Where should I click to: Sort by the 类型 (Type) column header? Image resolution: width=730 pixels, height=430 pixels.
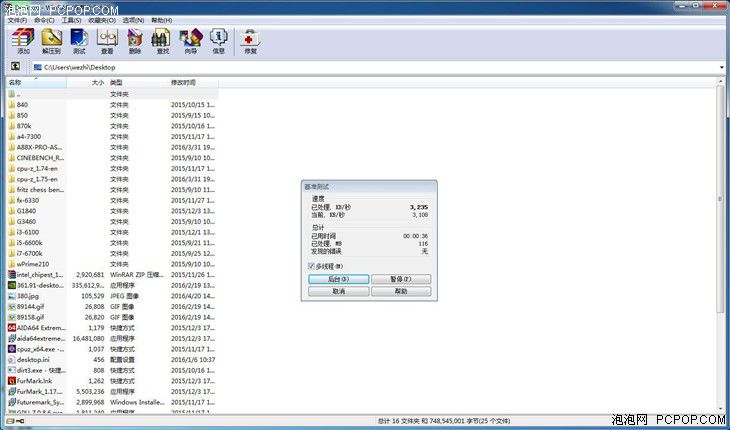137,82
